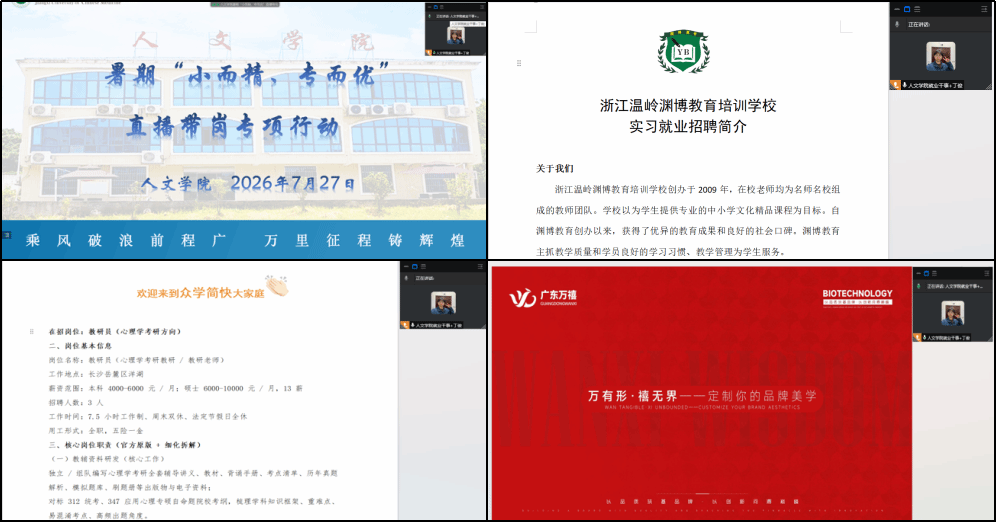
Task: Click 招聘人数:3 人 line
Action: (x=76, y=402)
